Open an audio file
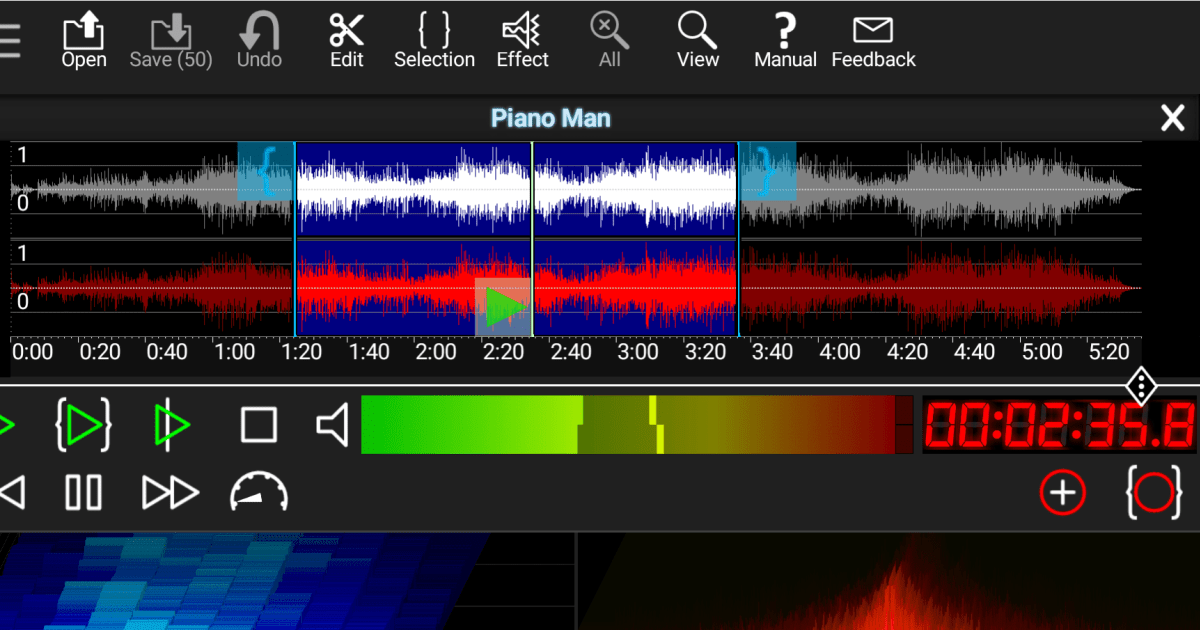Viewport: 1200px width, 630px height. pyautogui.click(x=83, y=38)
